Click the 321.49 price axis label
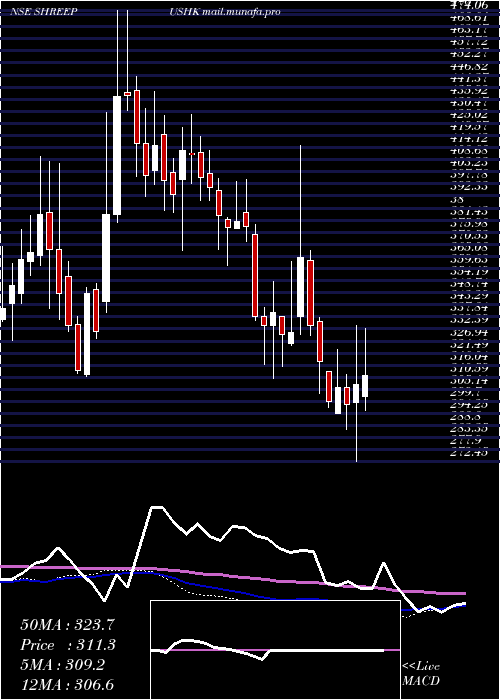Viewport: 500px width, 700px height. (x=469, y=345)
